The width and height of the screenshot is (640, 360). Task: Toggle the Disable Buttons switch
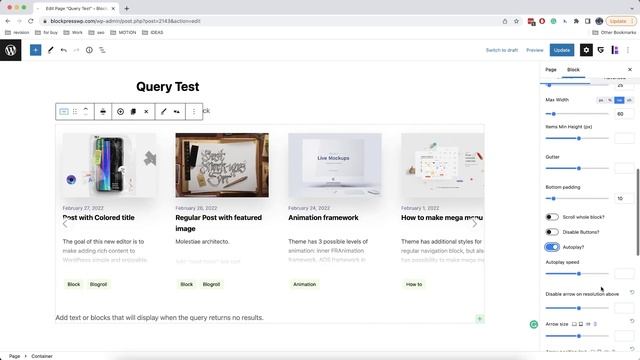[552, 232]
